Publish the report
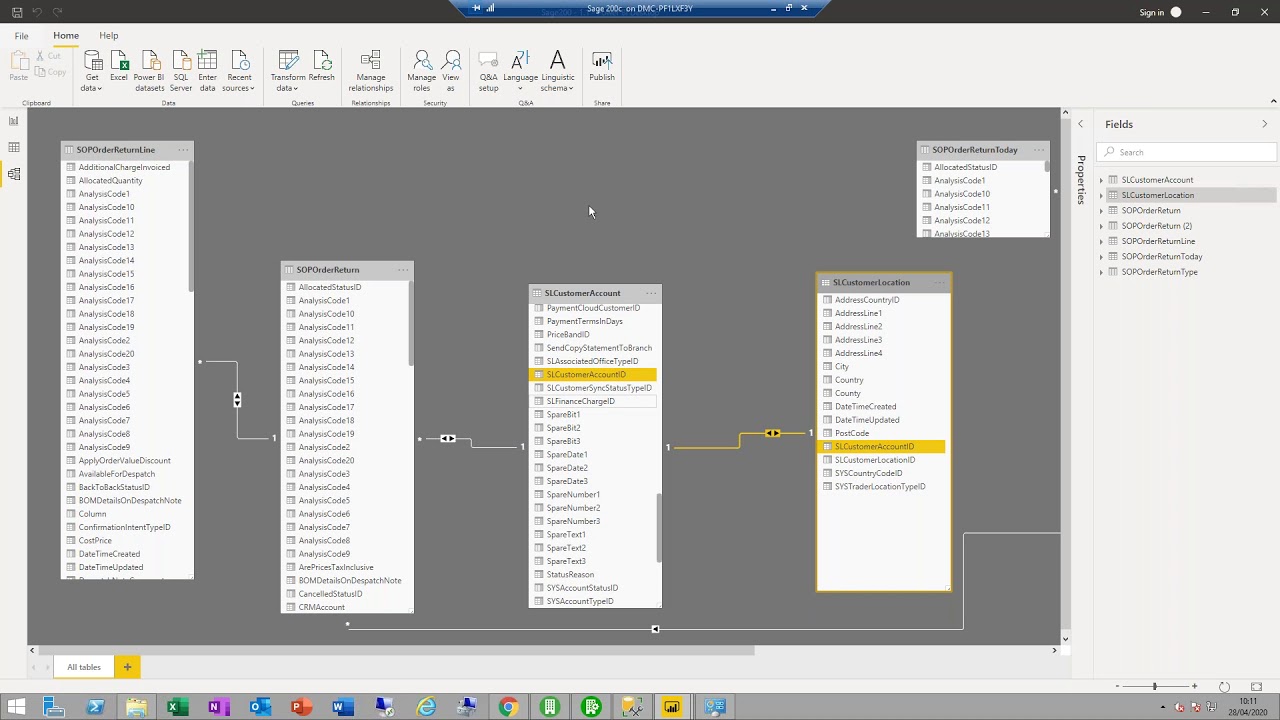 click(x=602, y=66)
